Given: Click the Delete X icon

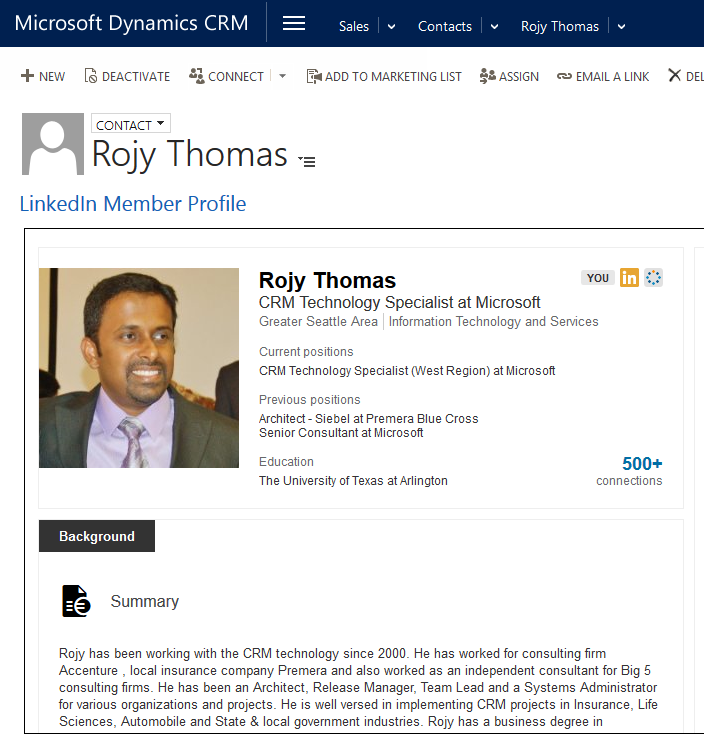Looking at the screenshot, I should click(x=674, y=75).
